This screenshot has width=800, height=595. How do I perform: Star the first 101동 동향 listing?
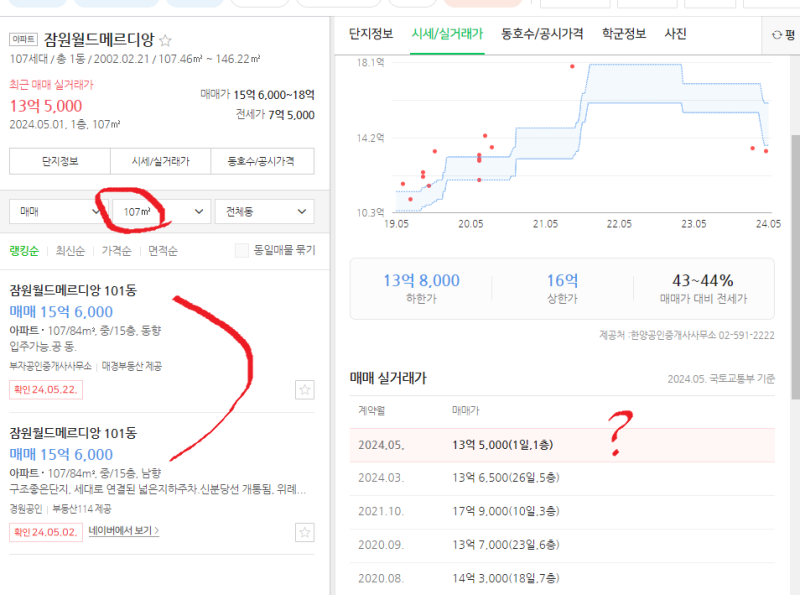305,390
